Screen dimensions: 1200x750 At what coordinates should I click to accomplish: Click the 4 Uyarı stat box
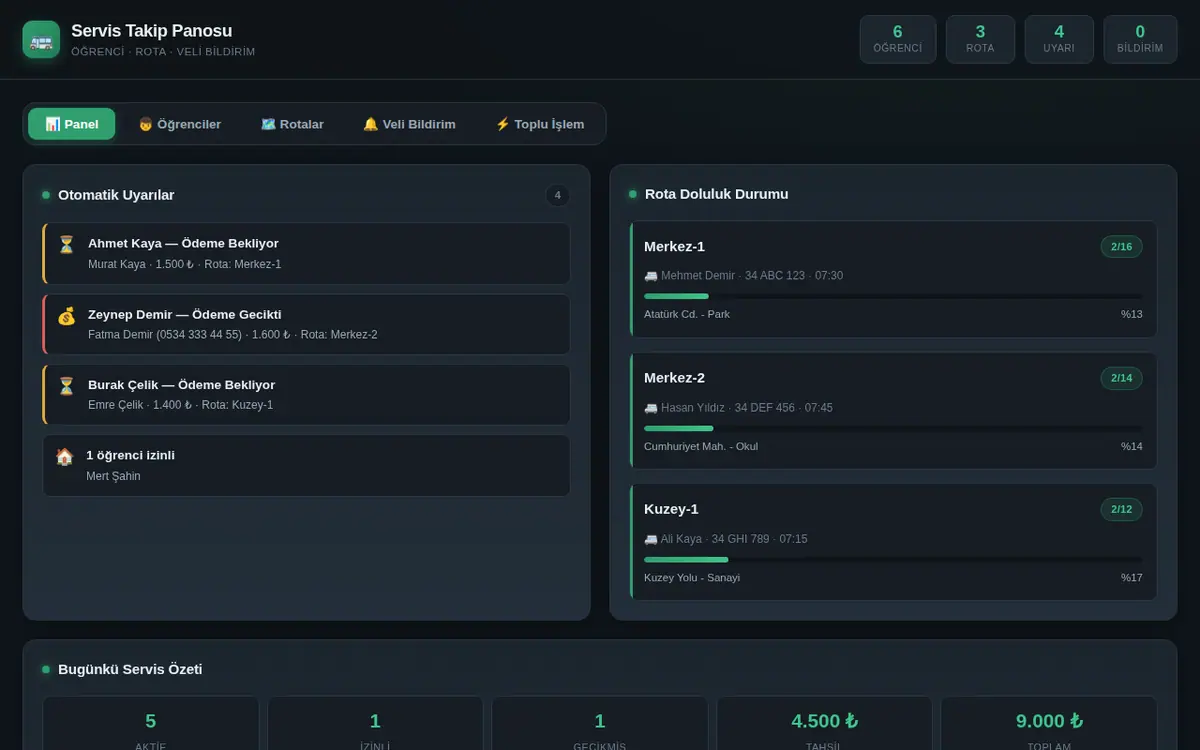pyautogui.click(x=1059, y=39)
